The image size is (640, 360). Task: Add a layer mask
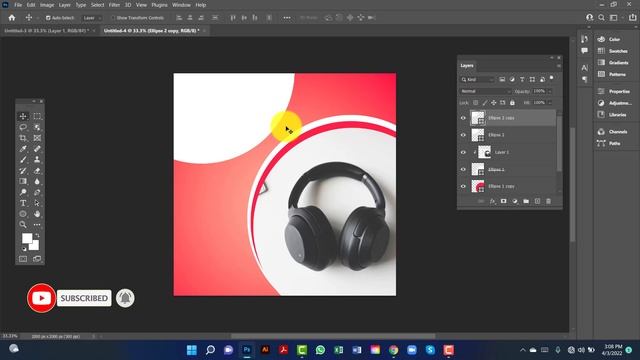tap(503, 201)
